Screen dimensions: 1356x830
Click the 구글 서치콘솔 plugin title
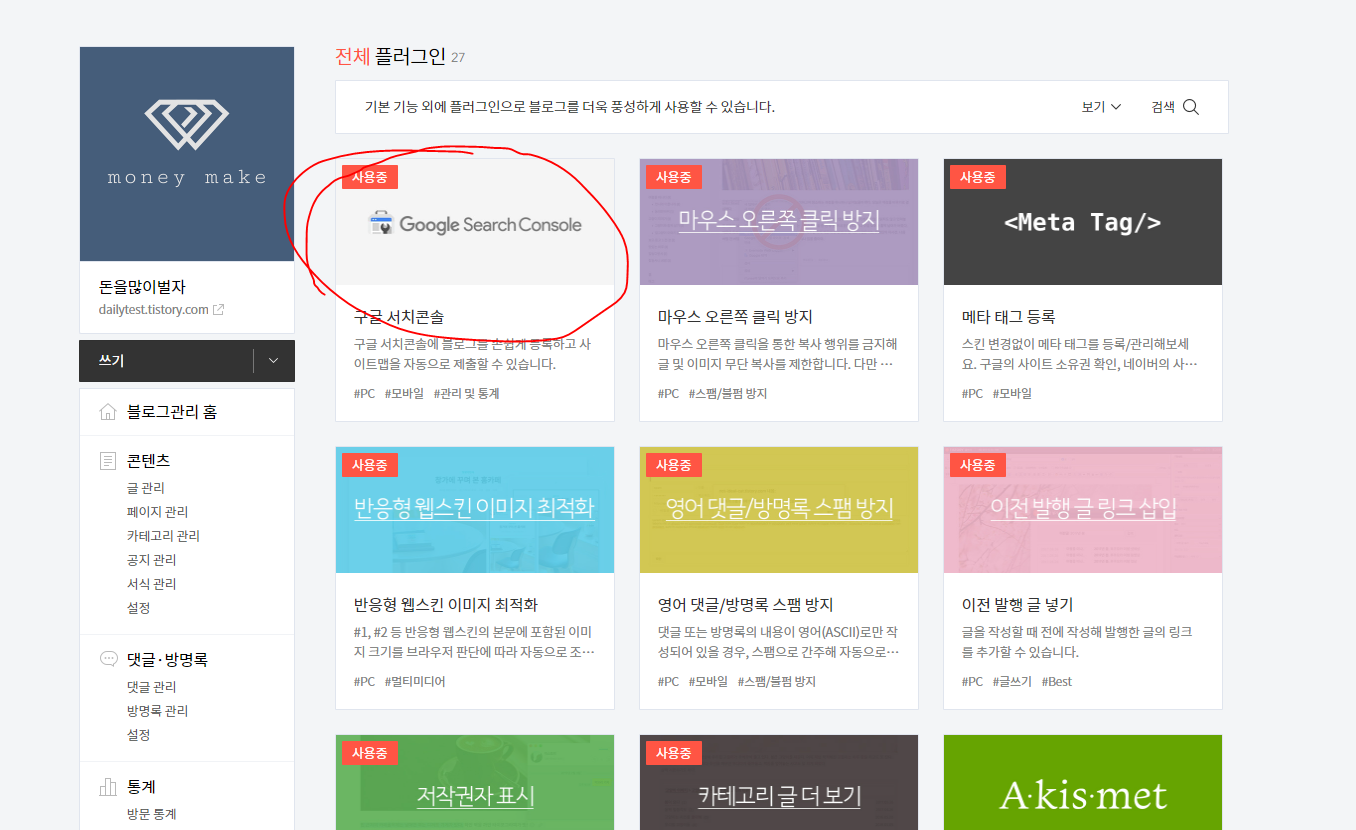(x=399, y=317)
